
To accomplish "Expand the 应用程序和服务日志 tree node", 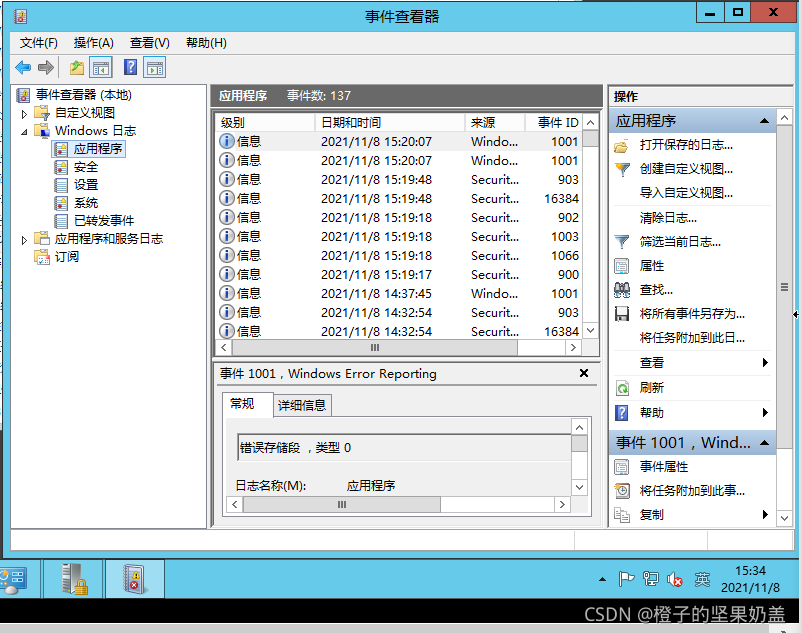I will 25,240.
